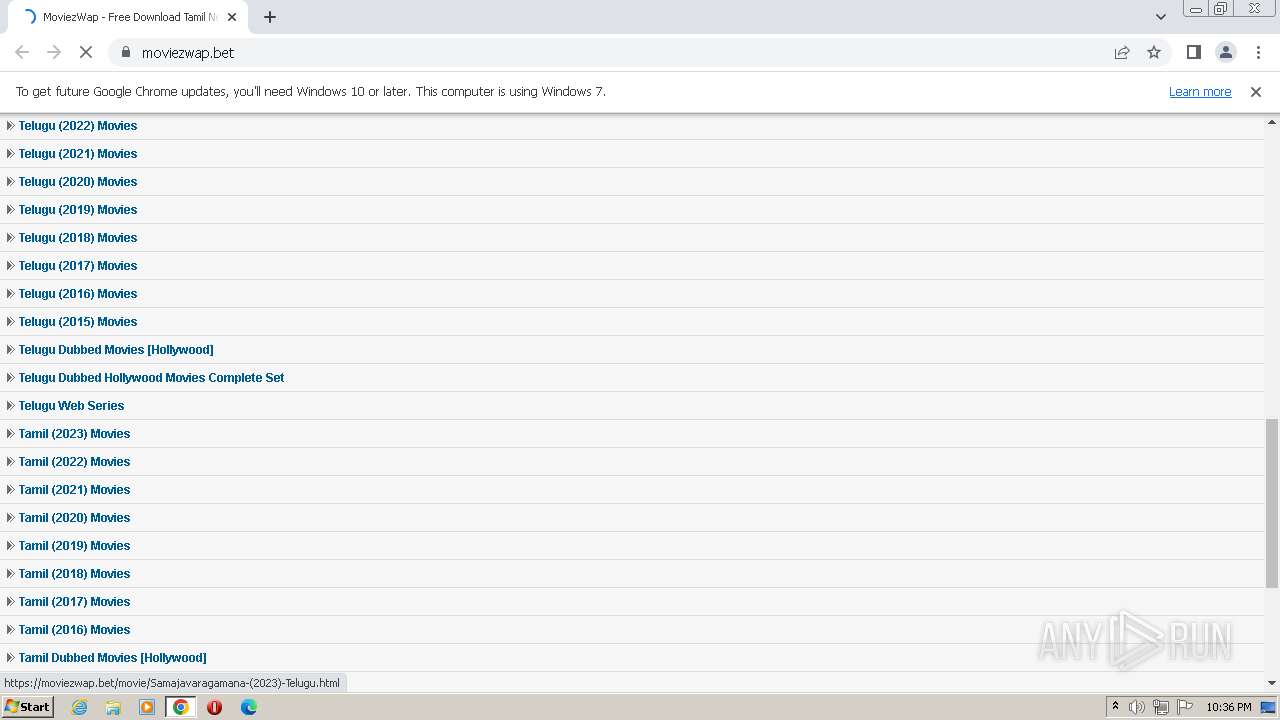Launch Internet Explorer from taskbar

(x=79, y=707)
